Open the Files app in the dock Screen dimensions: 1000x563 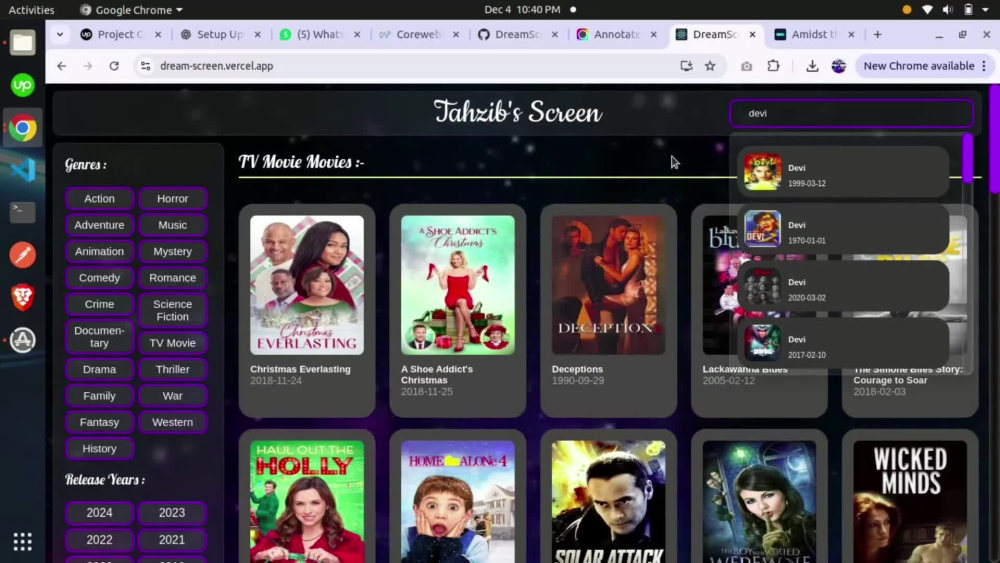click(x=22, y=43)
